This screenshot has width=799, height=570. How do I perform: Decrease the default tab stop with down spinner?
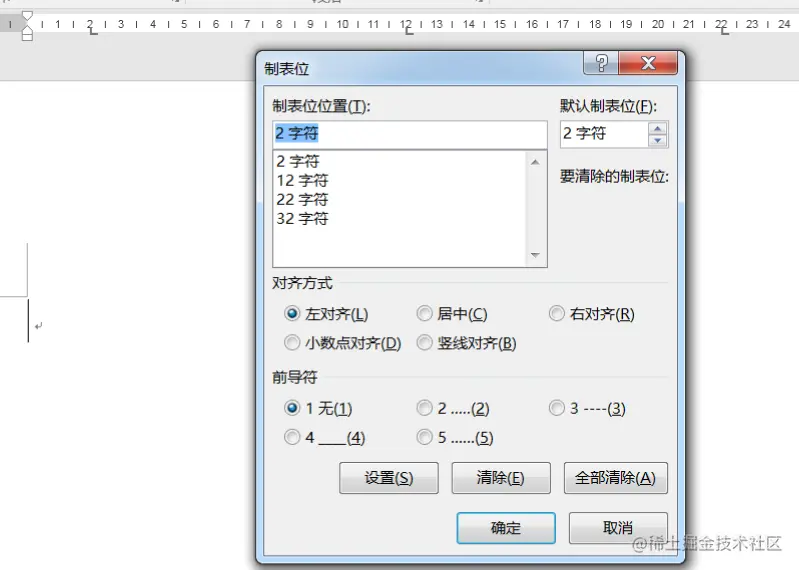658,141
